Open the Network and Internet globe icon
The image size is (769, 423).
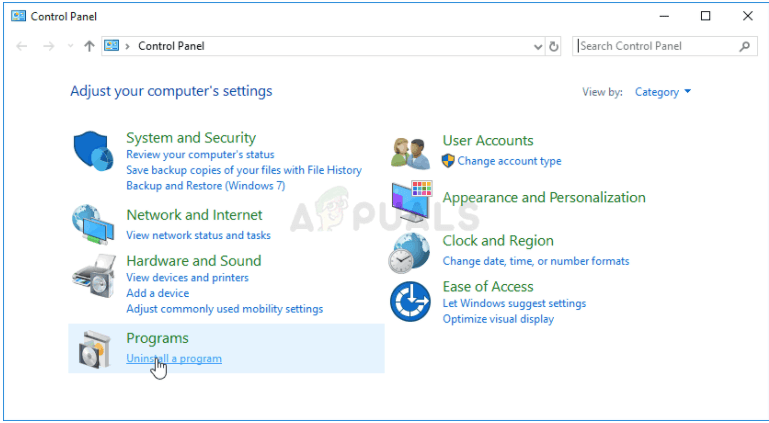[x=93, y=225]
